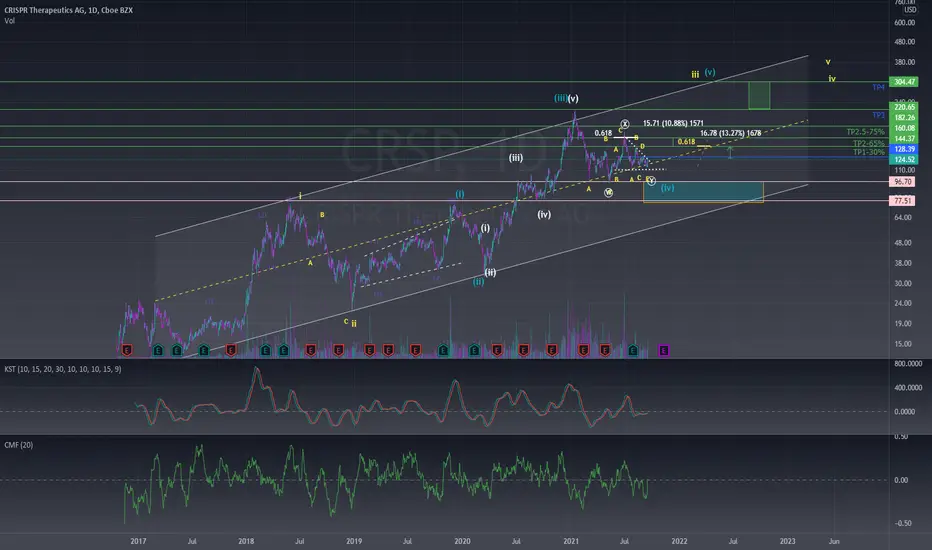
Task: Click the 2023 label on time axis
Action: click(787, 541)
